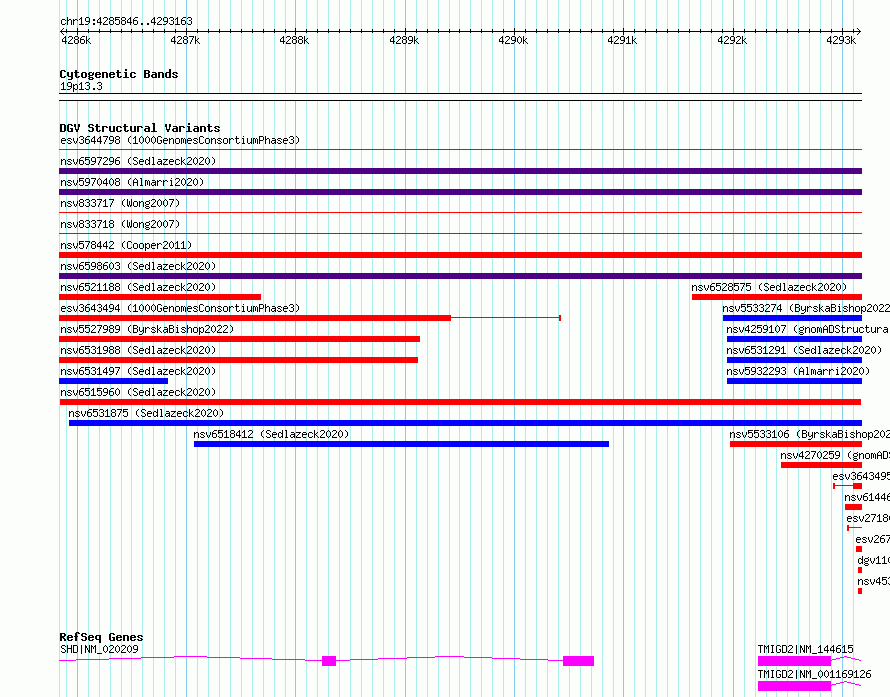Screen dimensions: 890x697
Task: Click the red bar under nsv6528575
Action: coord(777,297)
